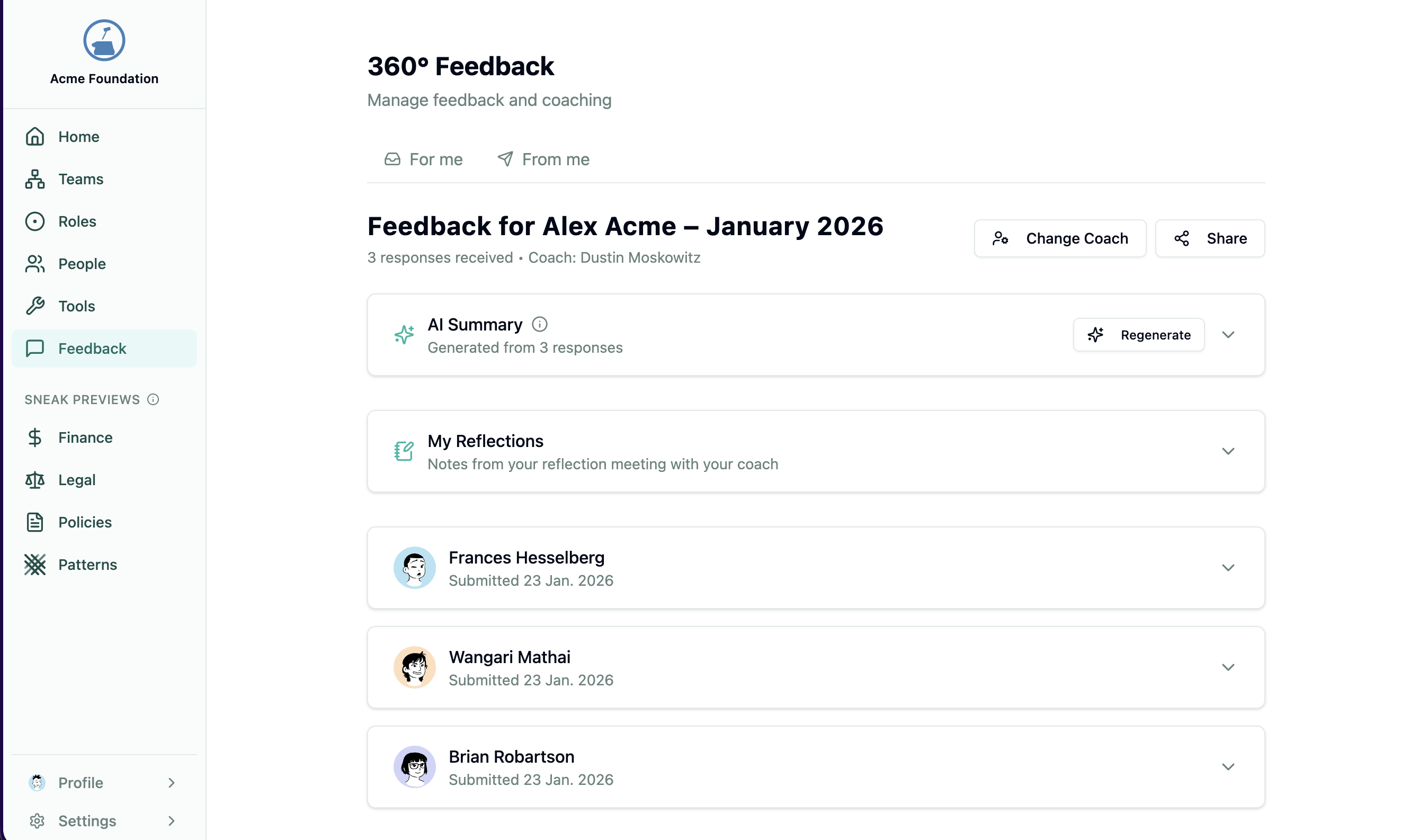The height and width of the screenshot is (840, 1410).
Task: Expand the AI Summary panel
Action: [1228, 335]
